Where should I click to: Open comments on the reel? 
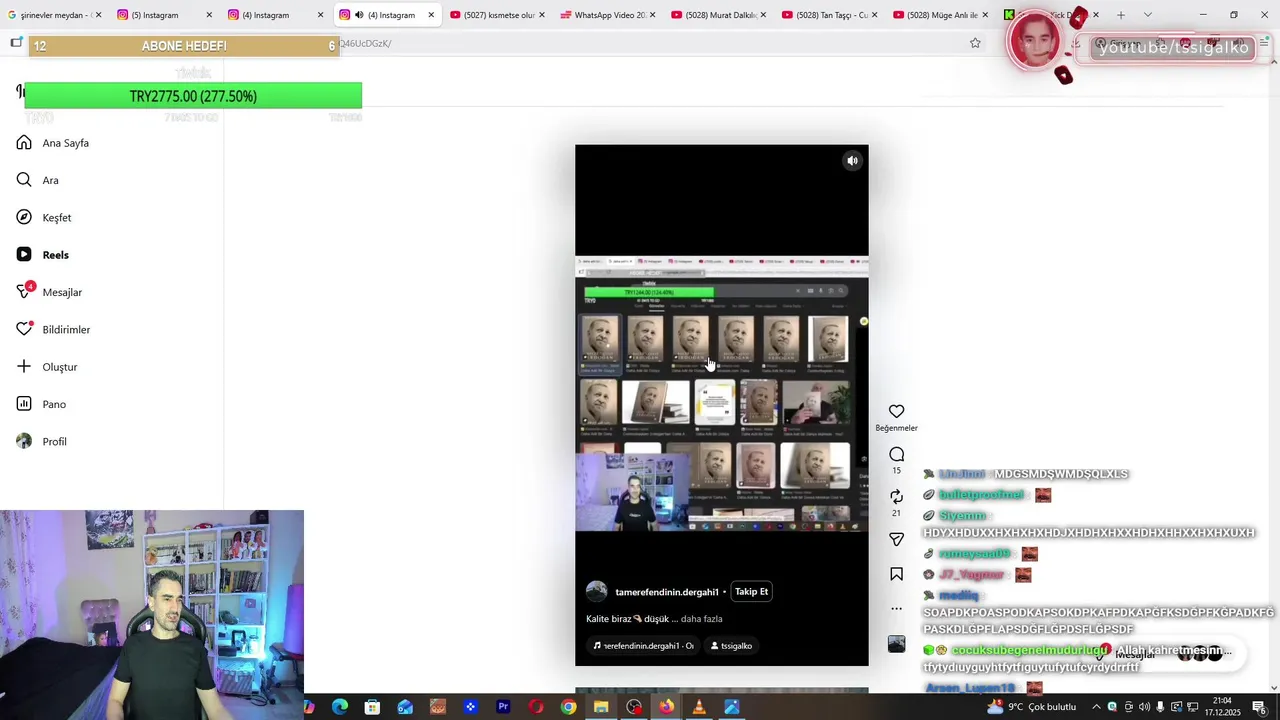pos(897,454)
